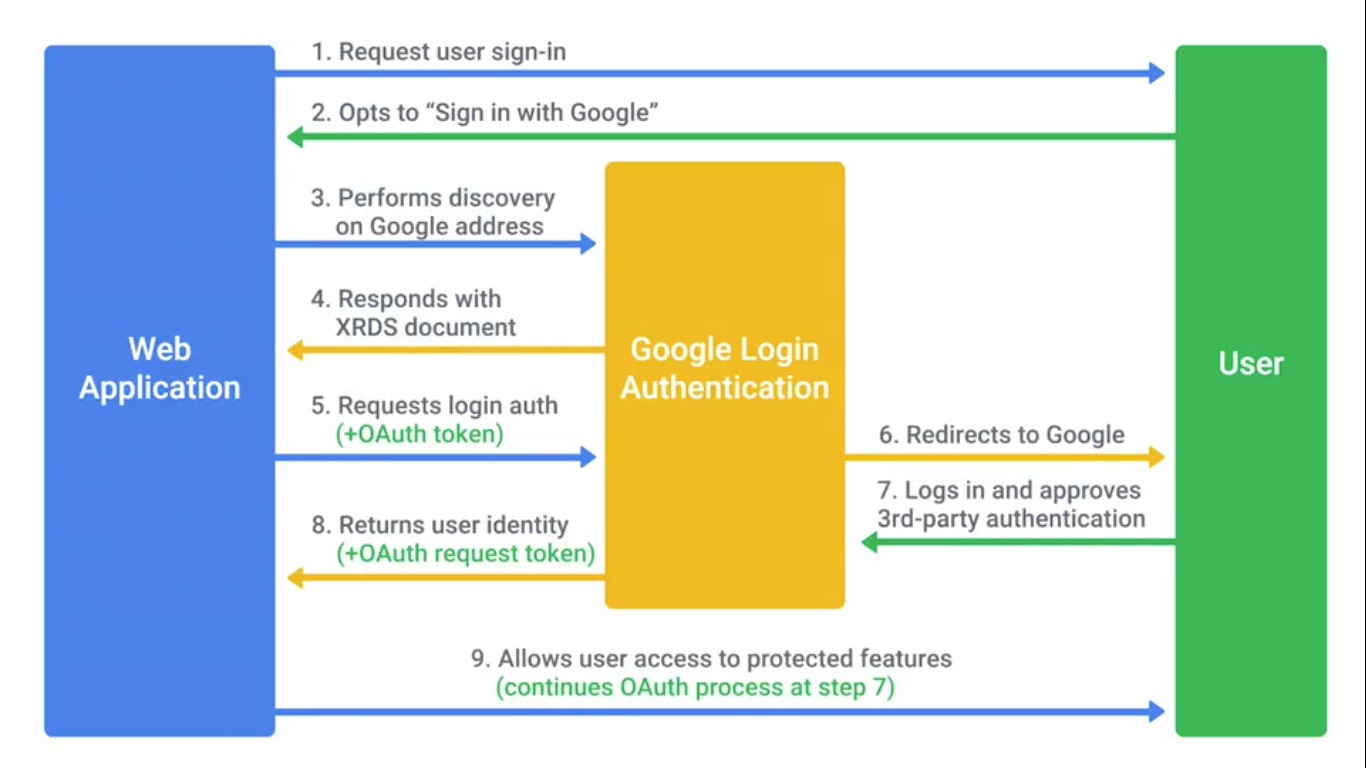This screenshot has height=768, width=1366.
Task: Click the green arrowhead of step 2
Action: 295,137
